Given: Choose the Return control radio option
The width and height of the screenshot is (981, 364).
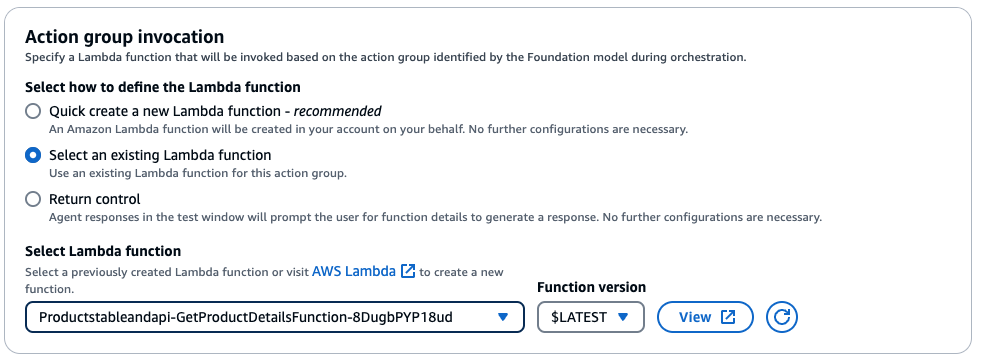Looking at the screenshot, I should coord(33,200).
